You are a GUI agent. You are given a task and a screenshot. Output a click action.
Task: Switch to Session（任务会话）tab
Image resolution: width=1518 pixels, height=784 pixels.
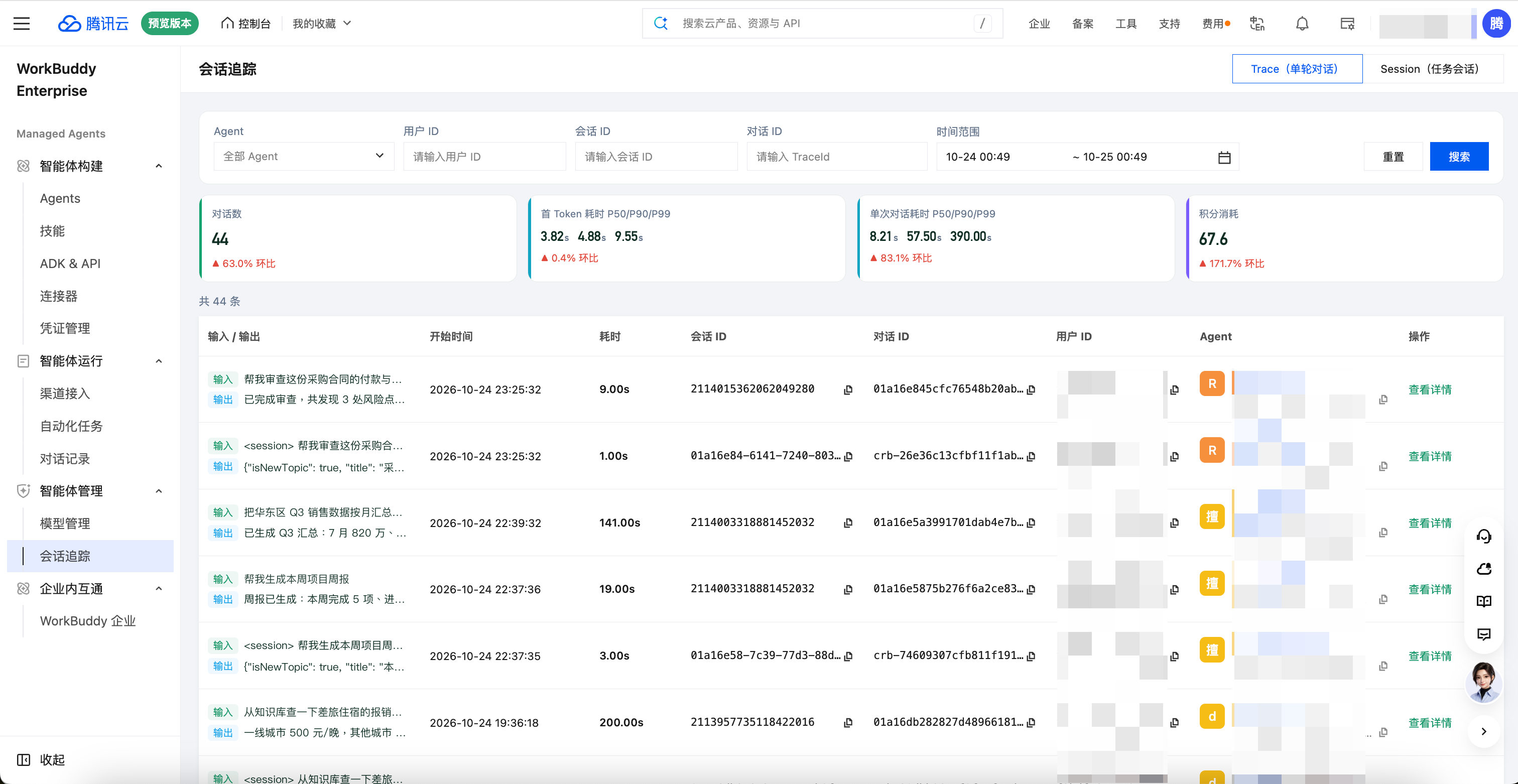pos(1432,69)
